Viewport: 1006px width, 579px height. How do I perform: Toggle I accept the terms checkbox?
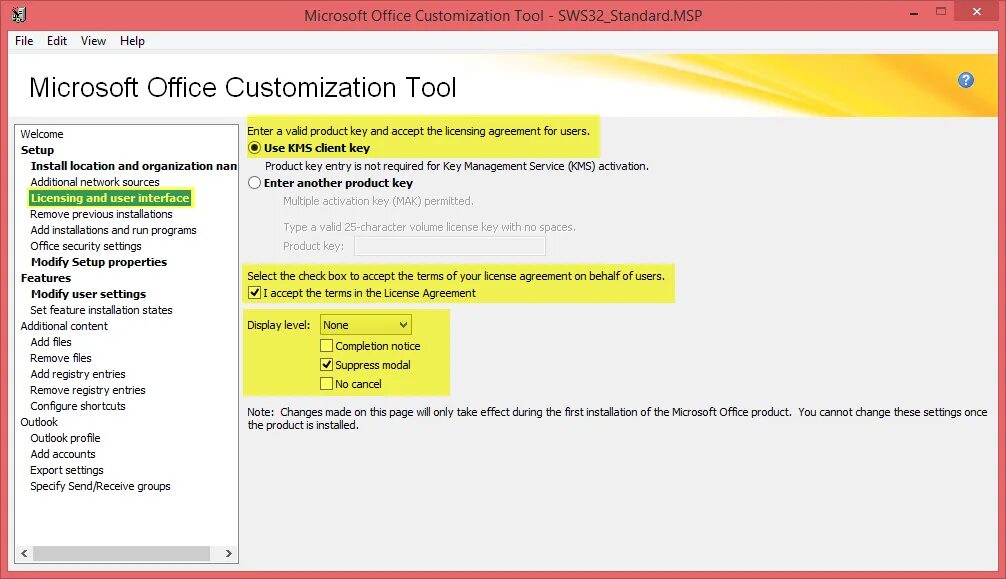255,293
